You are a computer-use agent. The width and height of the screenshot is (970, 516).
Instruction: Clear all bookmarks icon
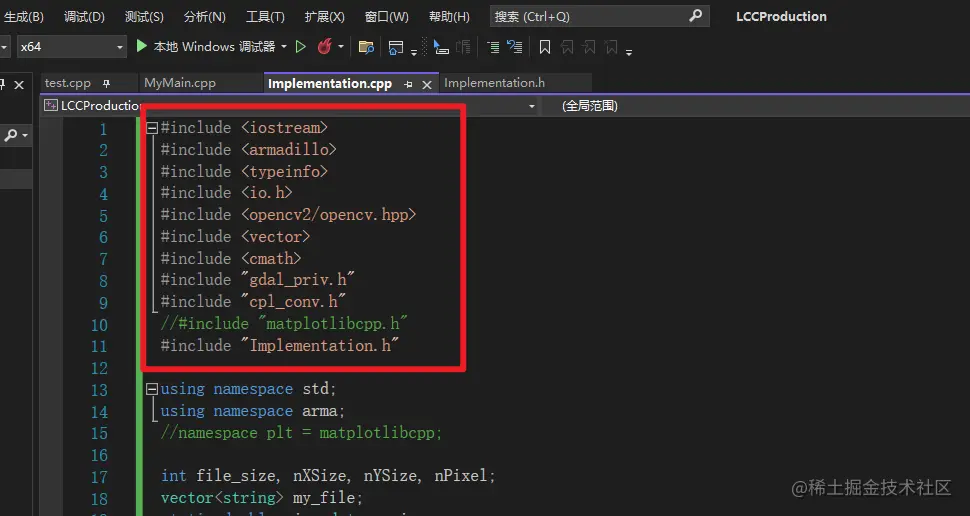click(611, 47)
